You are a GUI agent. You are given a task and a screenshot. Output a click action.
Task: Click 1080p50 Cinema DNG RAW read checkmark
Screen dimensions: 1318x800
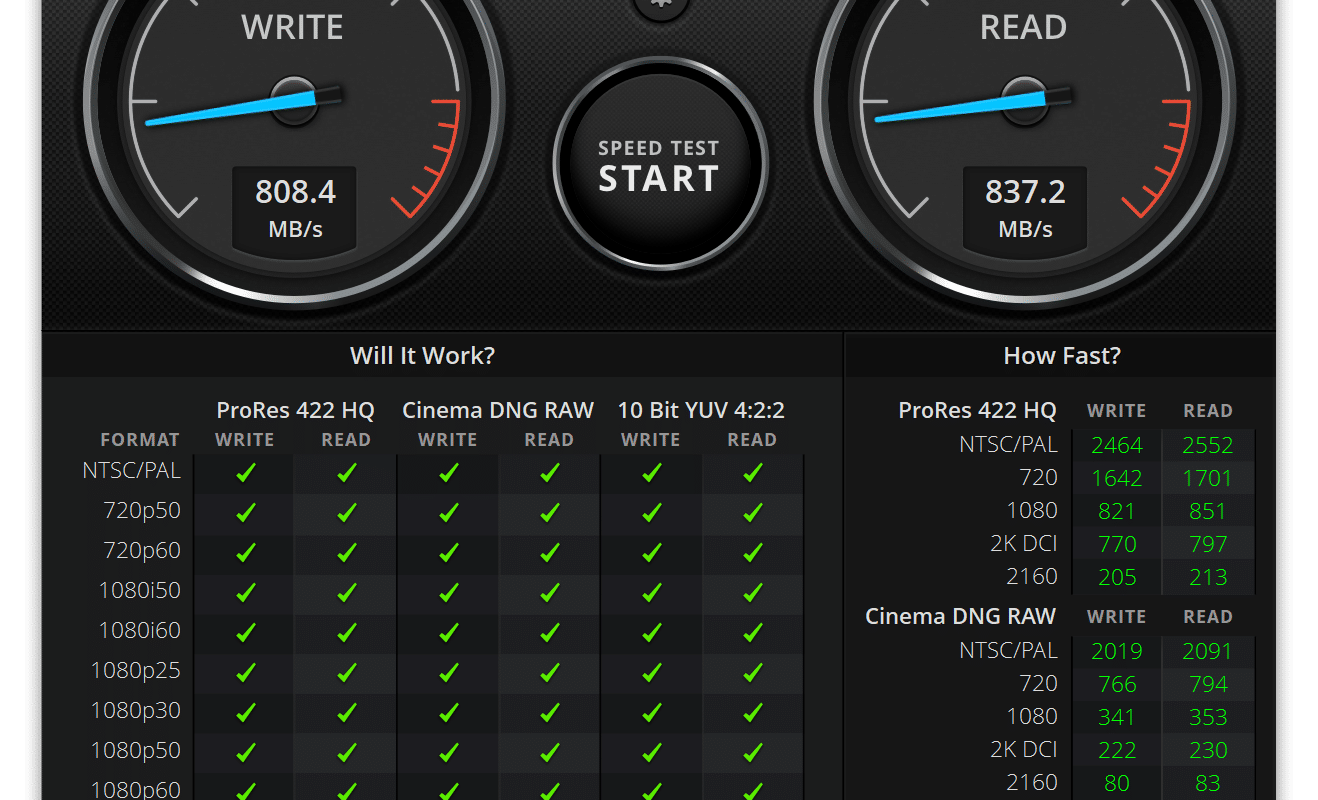click(x=549, y=753)
